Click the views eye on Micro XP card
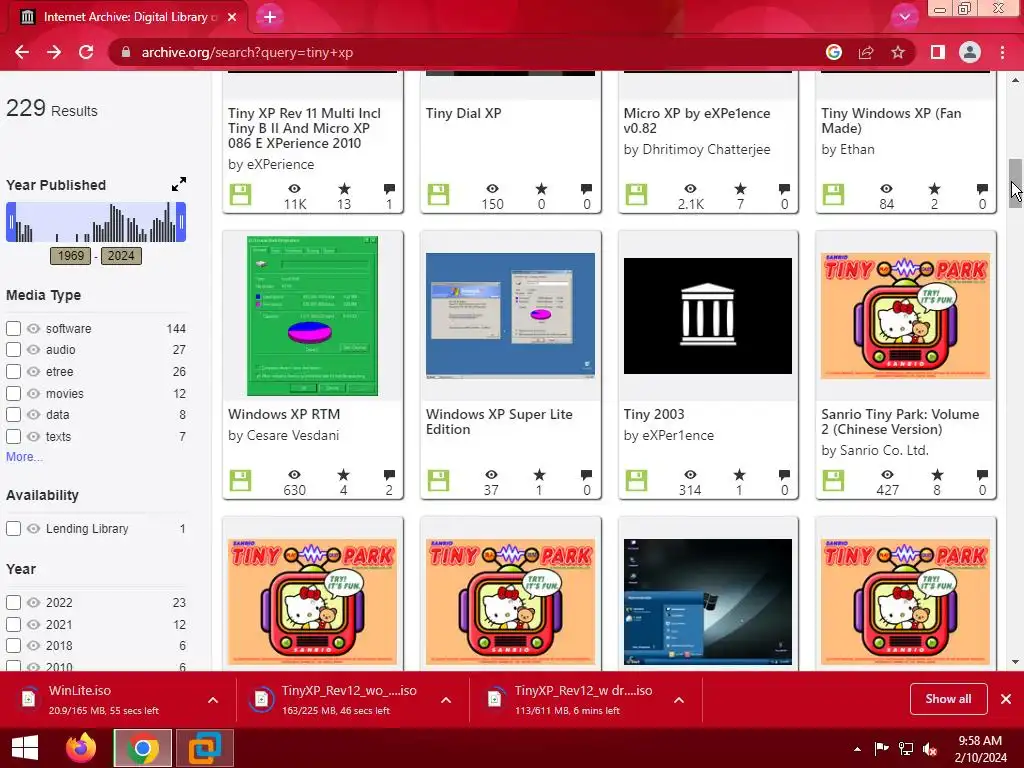 point(690,189)
